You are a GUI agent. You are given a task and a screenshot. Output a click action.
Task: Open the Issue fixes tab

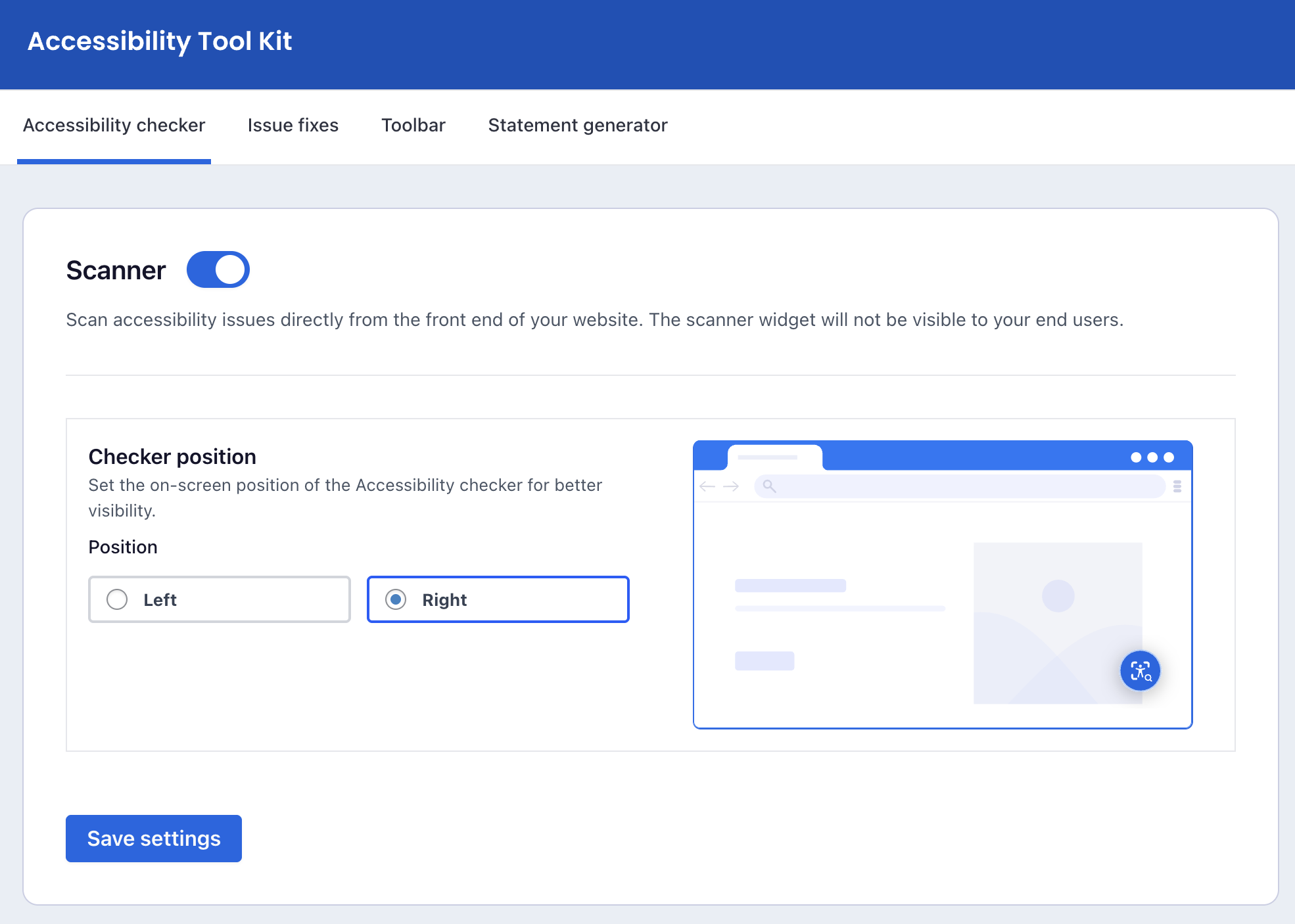tap(293, 126)
